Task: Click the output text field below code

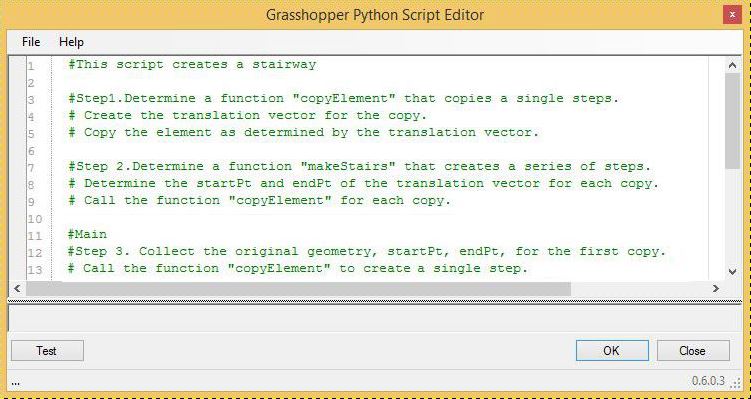Action: [x=375, y=318]
